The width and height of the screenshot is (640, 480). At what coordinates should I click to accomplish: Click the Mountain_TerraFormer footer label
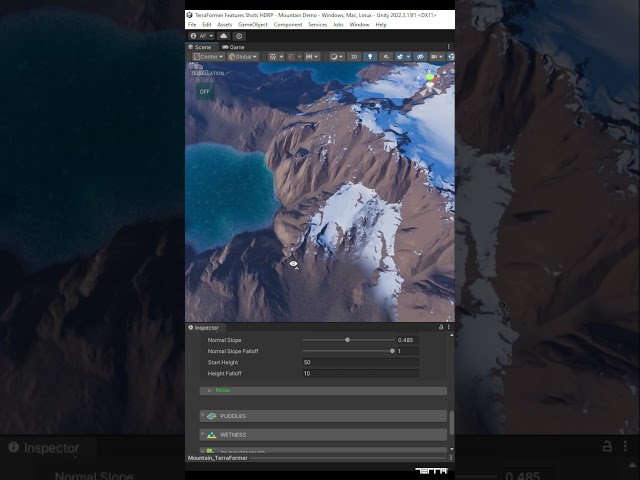(218, 458)
